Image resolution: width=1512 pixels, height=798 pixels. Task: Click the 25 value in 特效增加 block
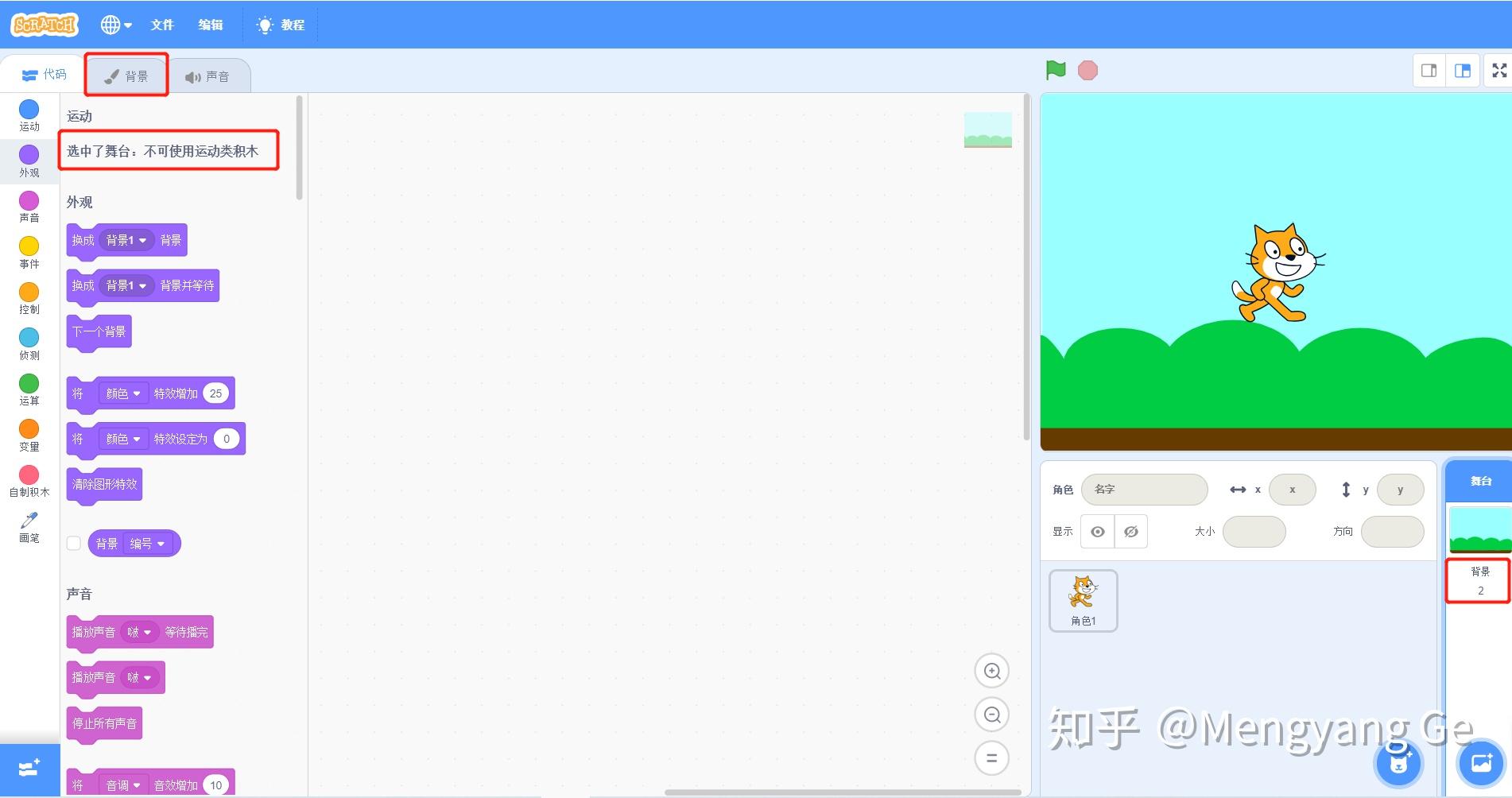coord(215,393)
